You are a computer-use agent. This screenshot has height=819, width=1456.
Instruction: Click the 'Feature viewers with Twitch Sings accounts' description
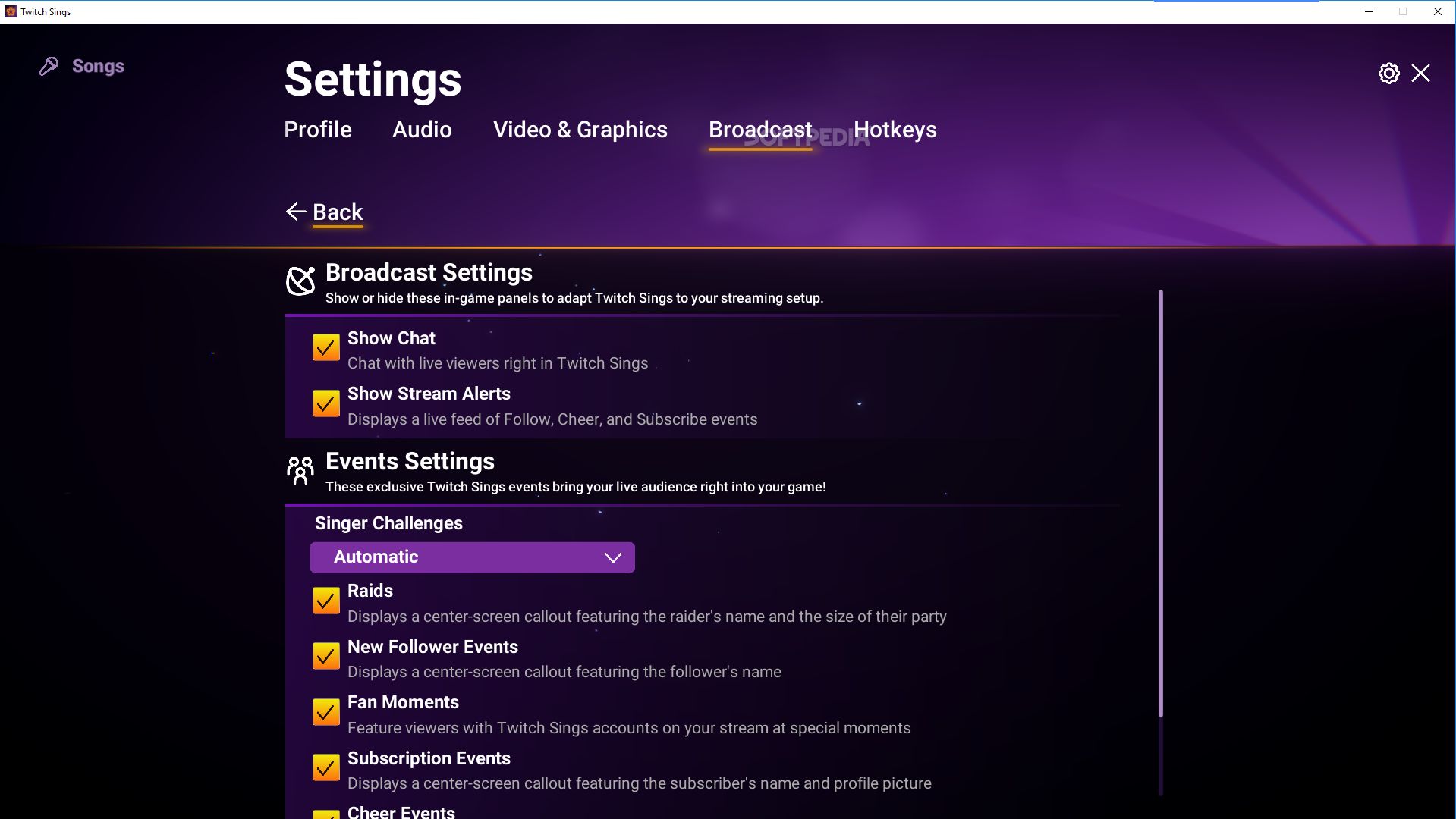pos(629,728)
